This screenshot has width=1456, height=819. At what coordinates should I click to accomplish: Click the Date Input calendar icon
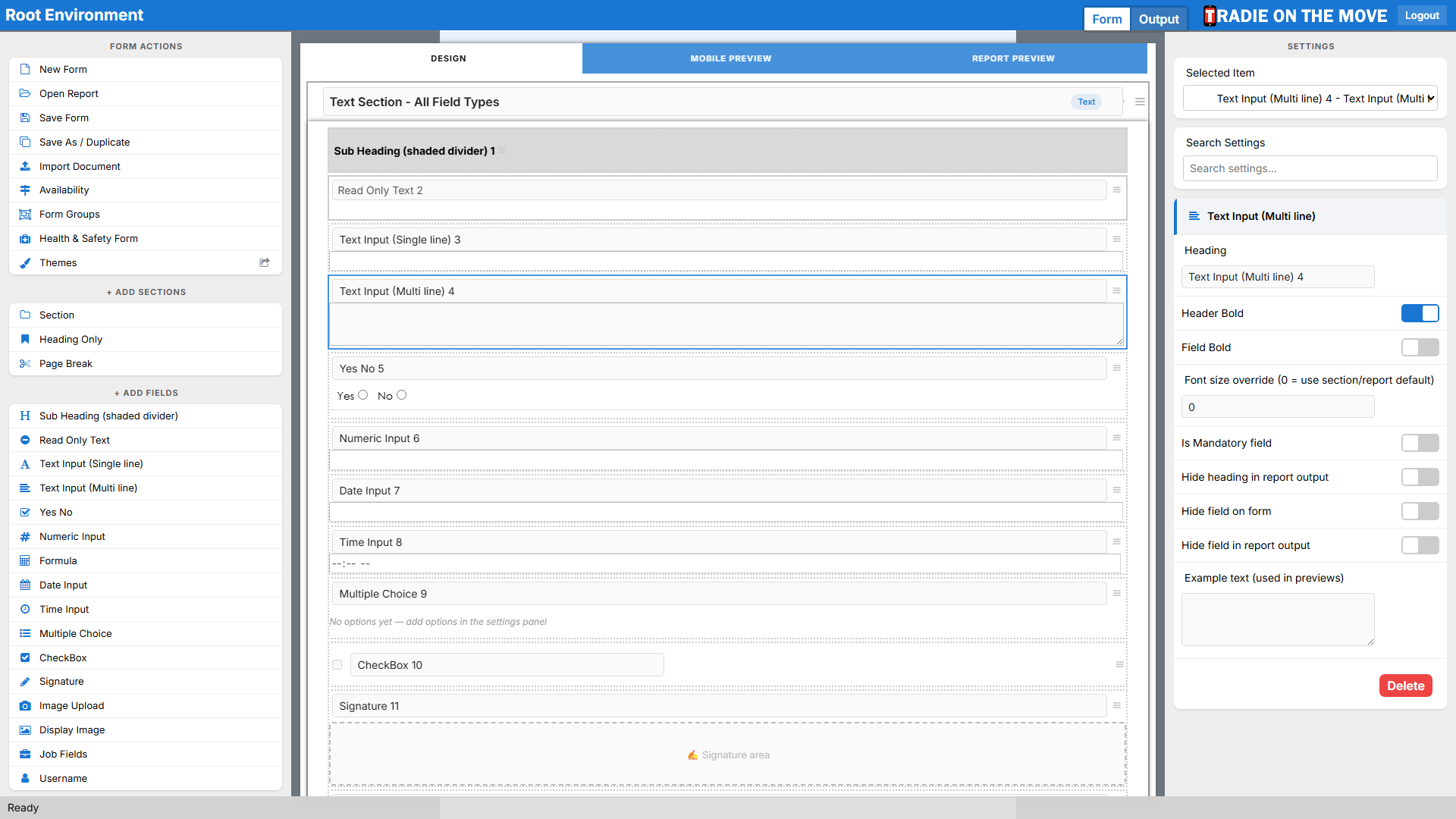point(25,585)
